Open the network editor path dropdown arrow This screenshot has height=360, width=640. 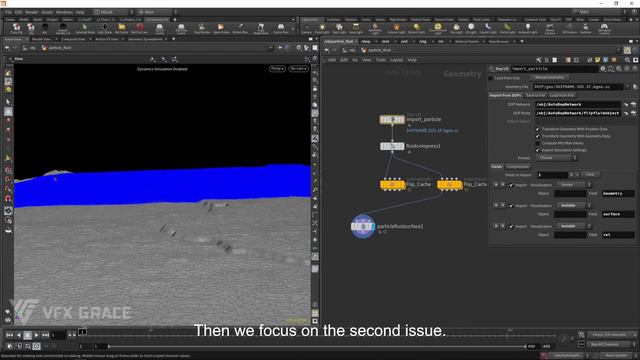618,50
